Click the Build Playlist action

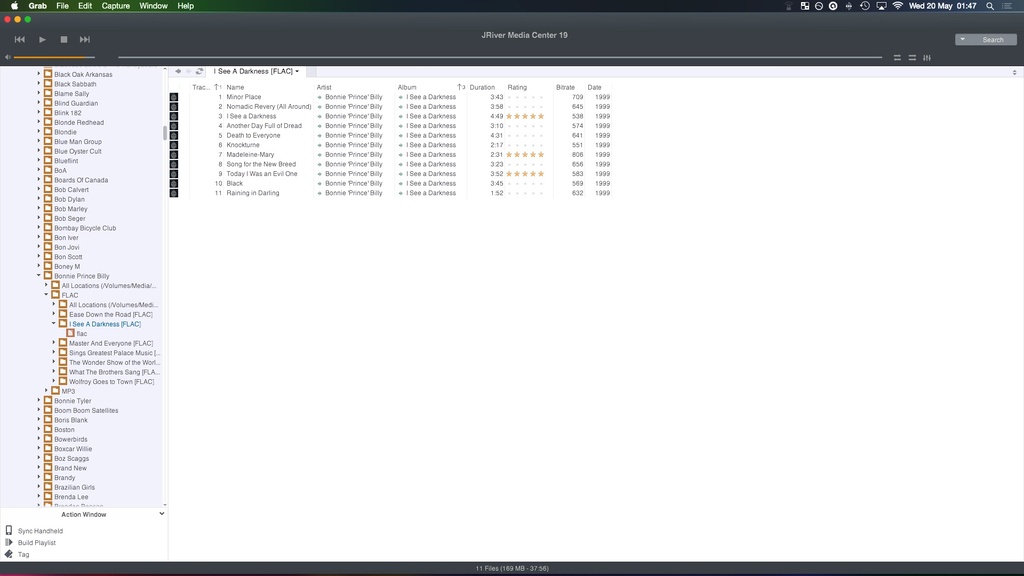pyautogui.click(x=37, y=543)
